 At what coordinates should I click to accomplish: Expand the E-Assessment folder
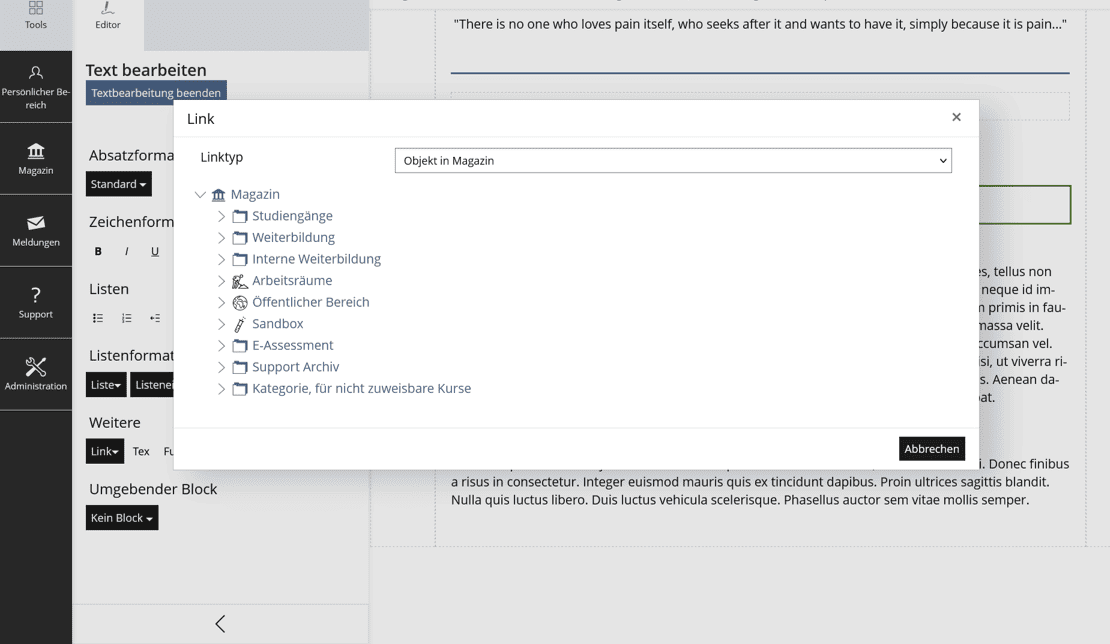coord(222,346)
